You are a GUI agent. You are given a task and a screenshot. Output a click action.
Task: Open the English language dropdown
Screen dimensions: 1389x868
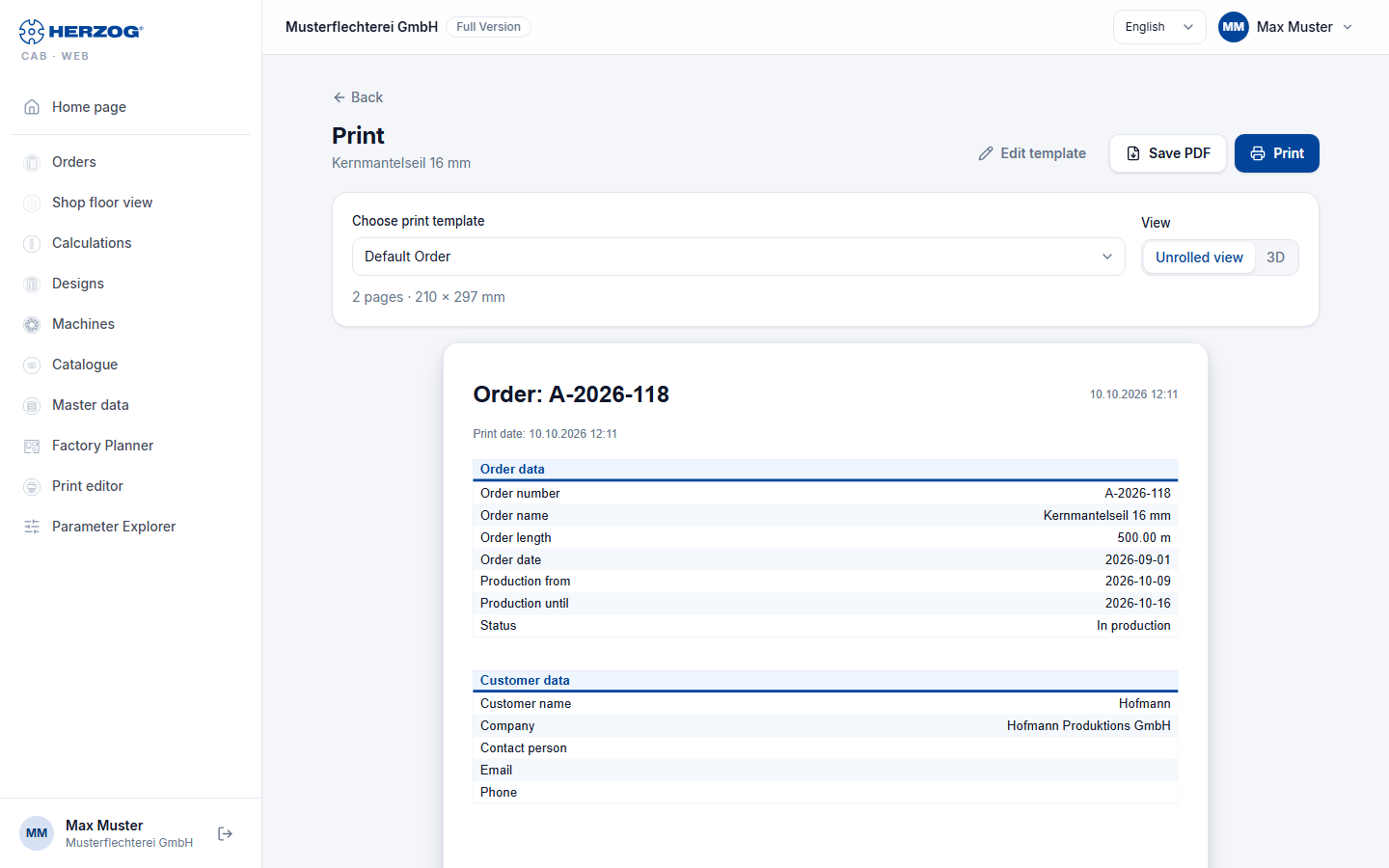coord(1159,27)
